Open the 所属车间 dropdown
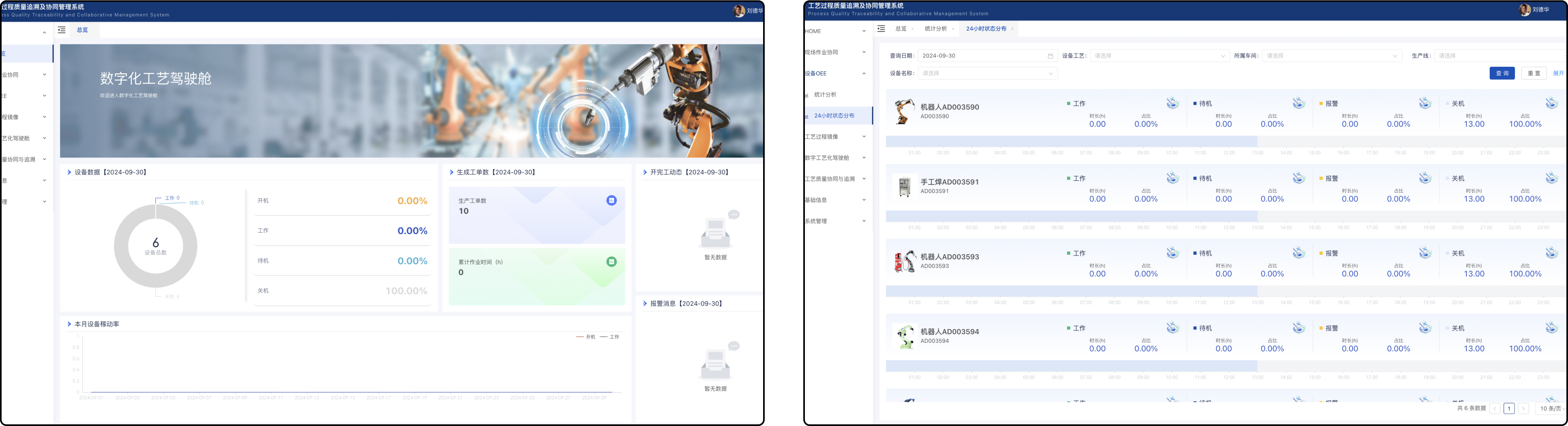 point(1332,56)
